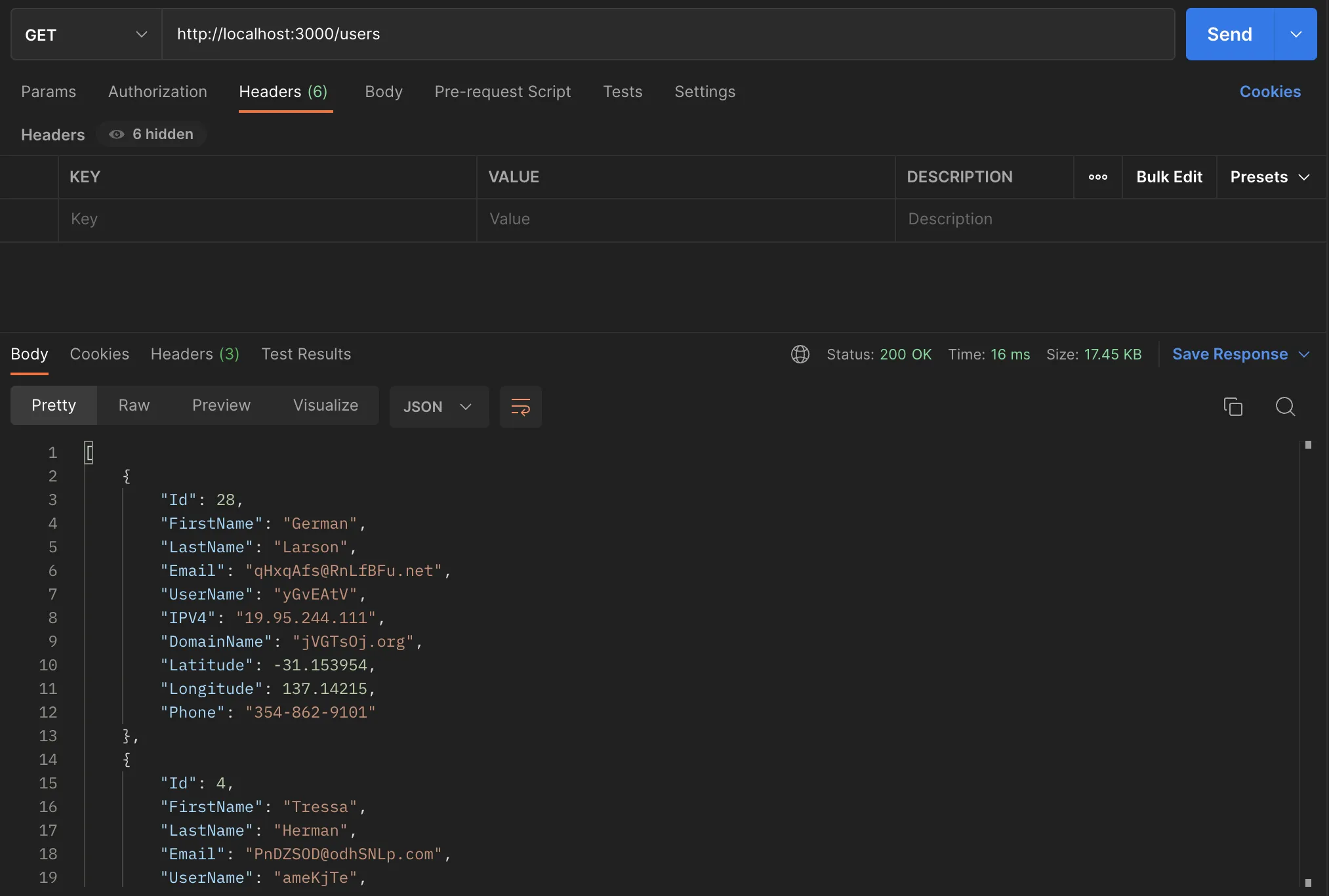This screenshot has width=1329, height=896.
Task: Click the Bulk Edit button
Action: [x=1169, y=177]
